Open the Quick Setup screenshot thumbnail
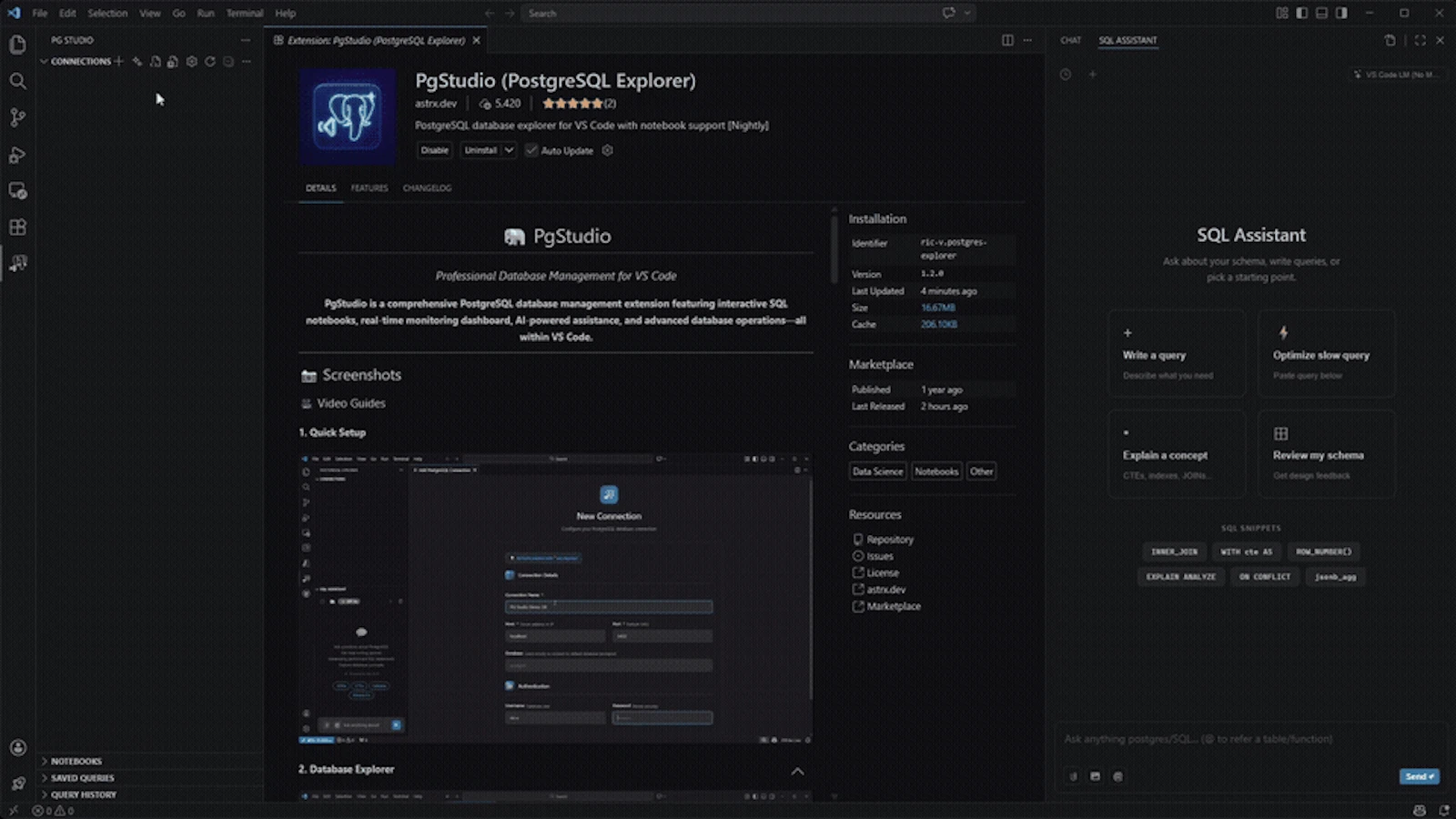The image size is (1456, 819). [555, 598]
